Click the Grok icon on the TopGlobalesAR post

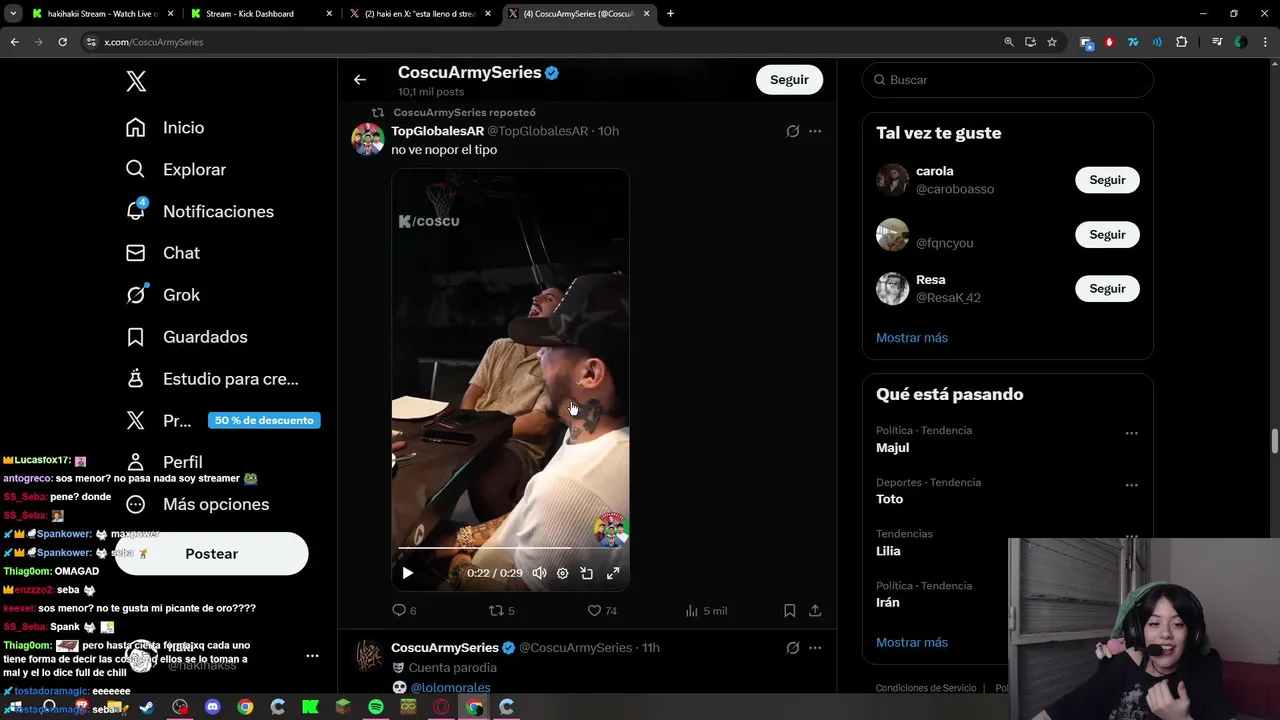792,131
